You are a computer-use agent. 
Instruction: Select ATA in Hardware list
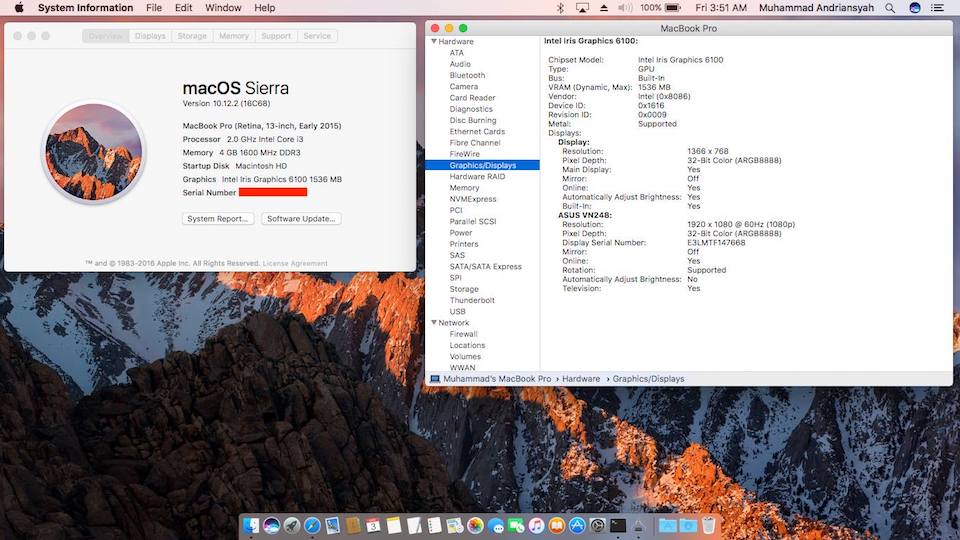457,53
